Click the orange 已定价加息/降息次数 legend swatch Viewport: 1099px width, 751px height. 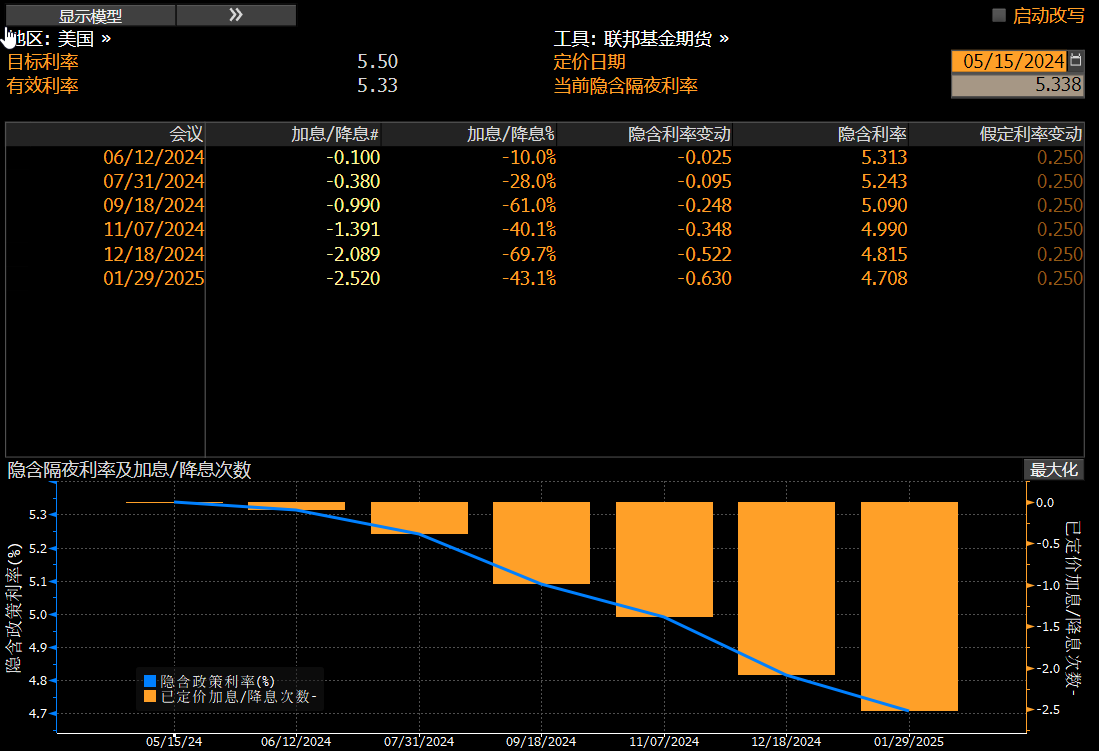pyautogui.click(x=150, y=697)
